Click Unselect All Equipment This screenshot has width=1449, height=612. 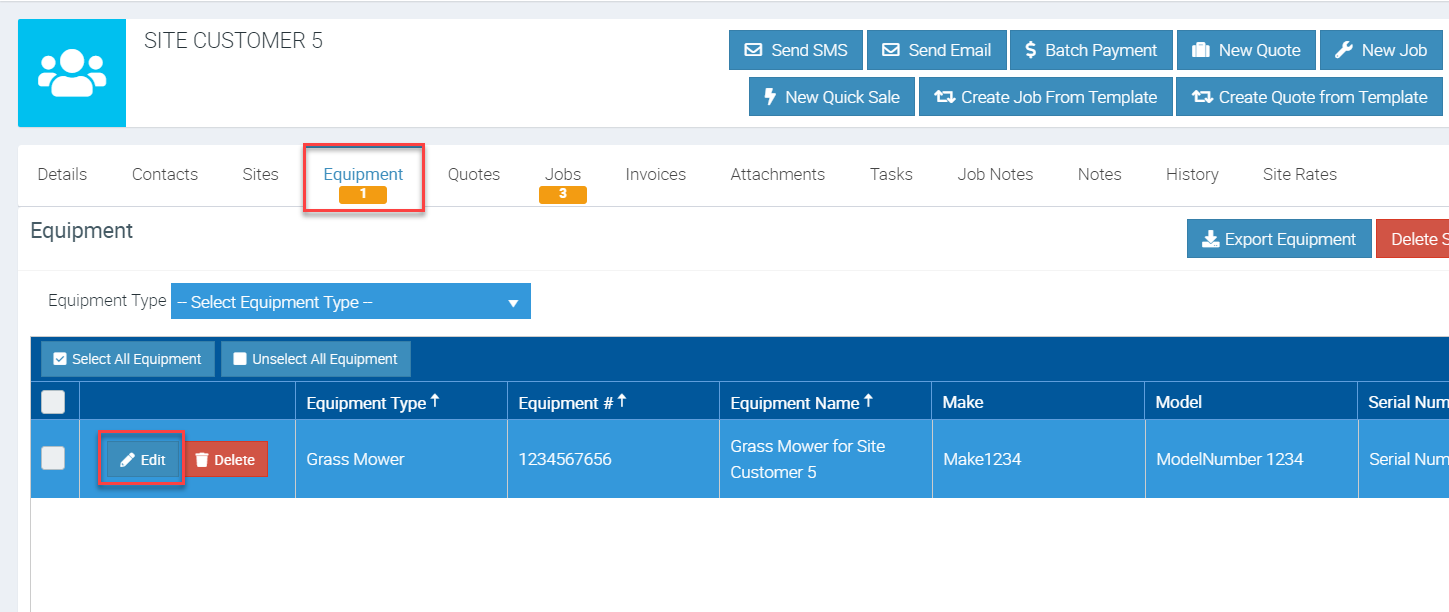tap(315, 359)
